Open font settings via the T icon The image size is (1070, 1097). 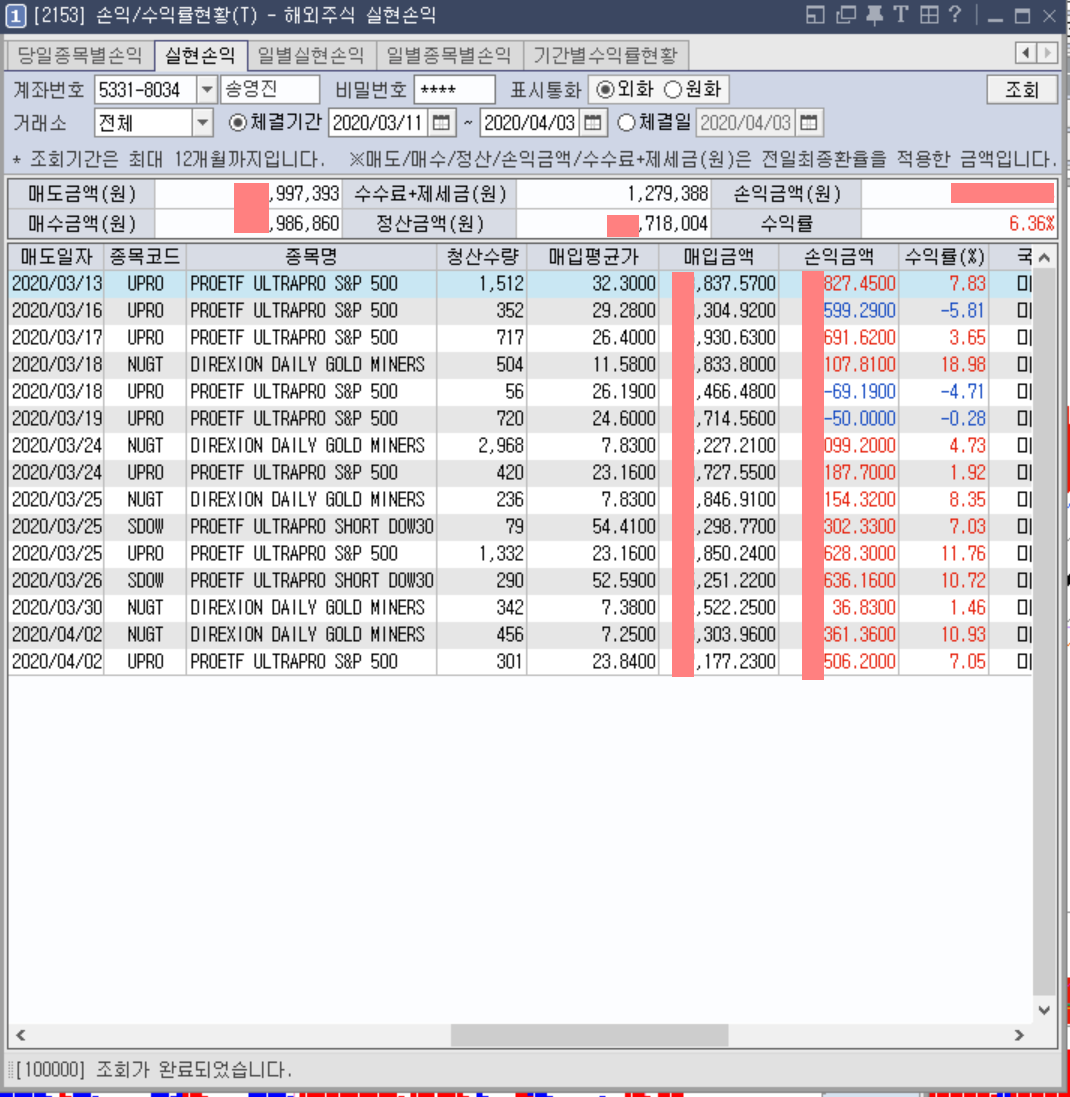[903, 14]
